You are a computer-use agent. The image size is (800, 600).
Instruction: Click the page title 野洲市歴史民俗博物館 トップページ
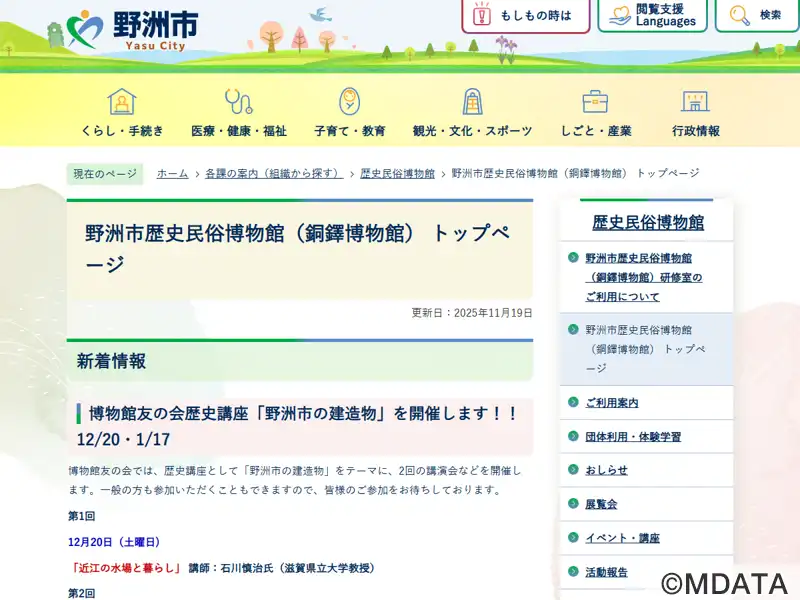pos(297,248)
